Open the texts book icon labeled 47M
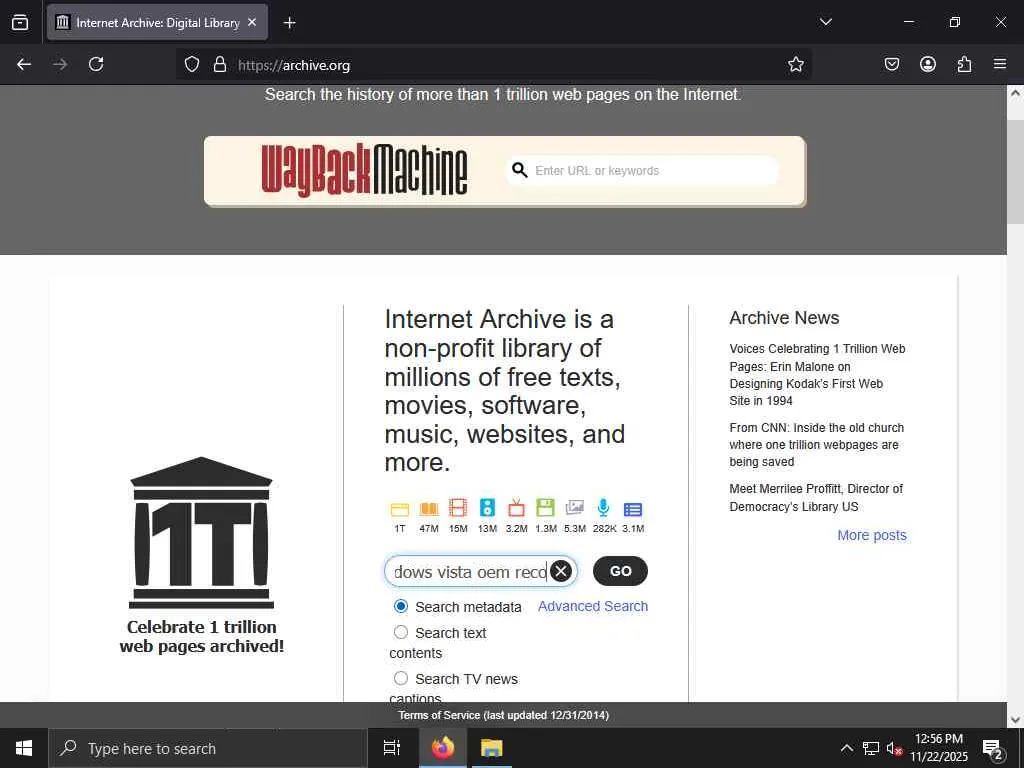The image size is (1024, 768). pos(429,509)
